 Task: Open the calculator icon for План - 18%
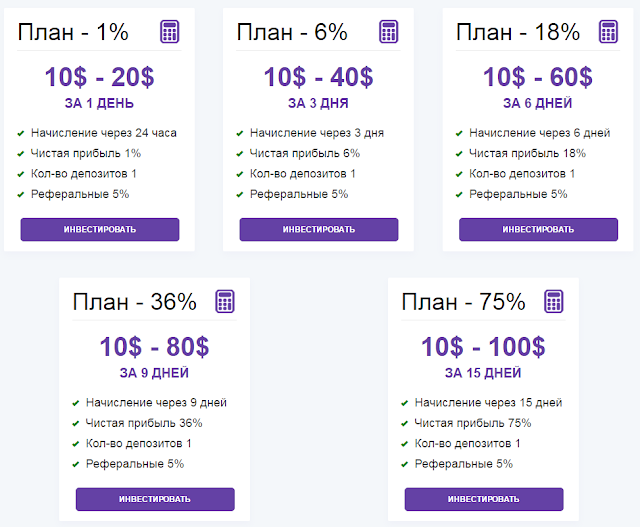tap(608, 31)
